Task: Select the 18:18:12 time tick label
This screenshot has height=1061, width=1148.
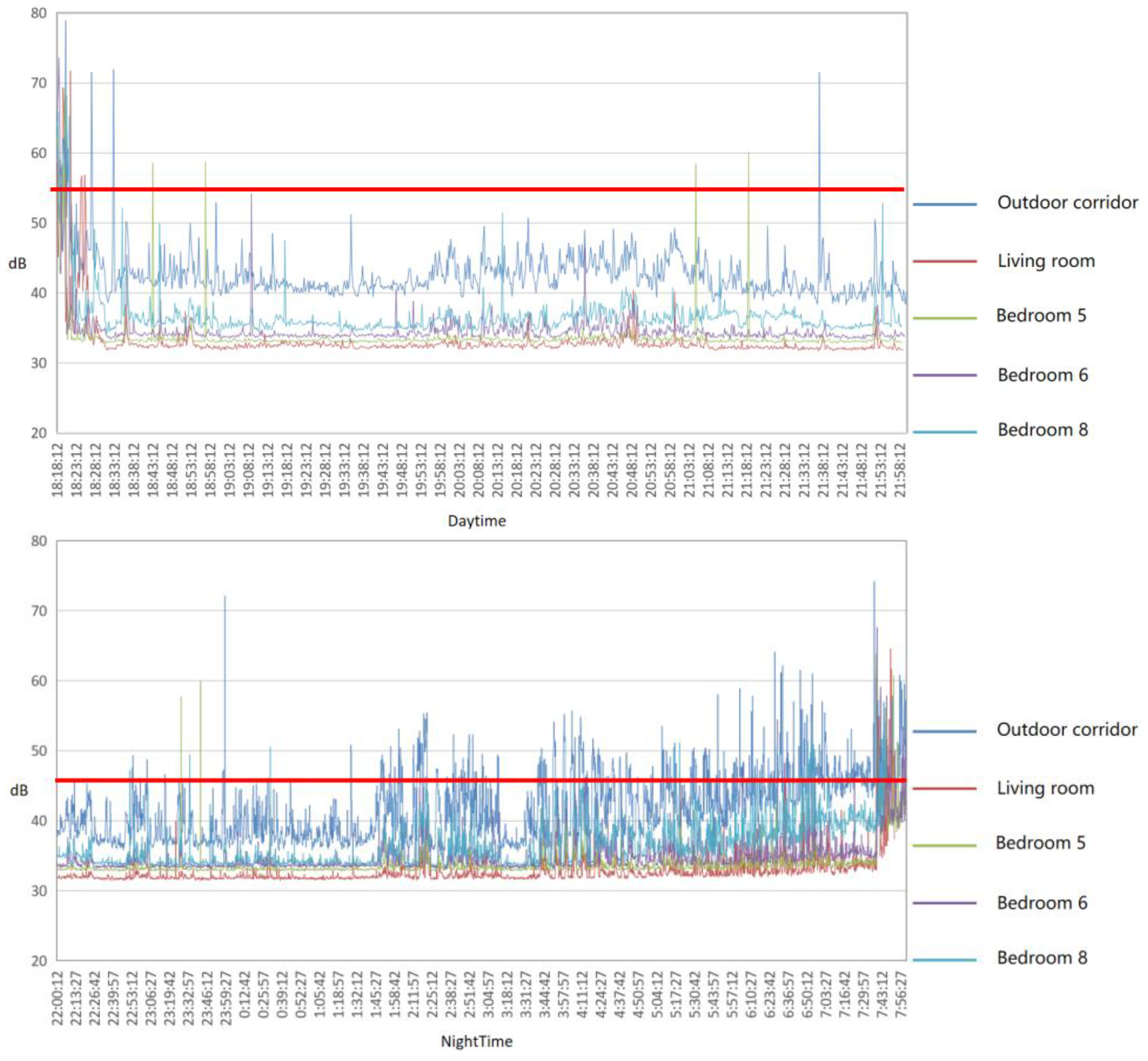Action: tap(58, 470)
